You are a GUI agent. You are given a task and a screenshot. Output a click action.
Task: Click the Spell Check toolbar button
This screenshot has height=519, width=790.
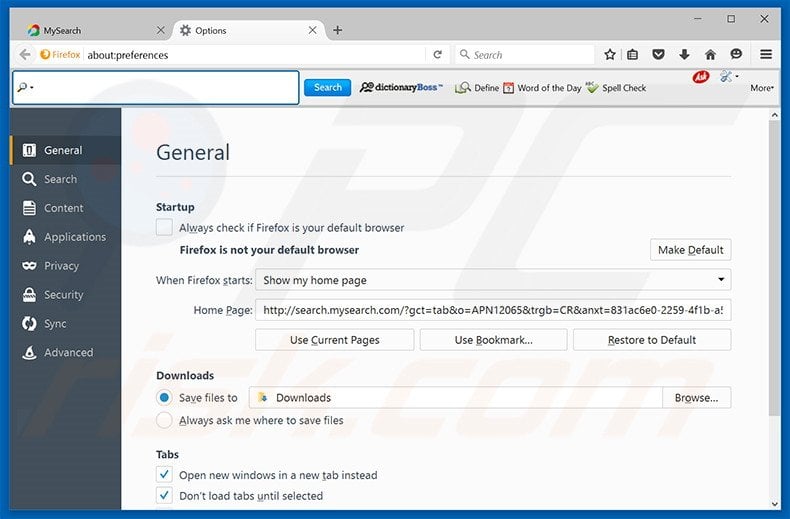(x=616, y=88)
